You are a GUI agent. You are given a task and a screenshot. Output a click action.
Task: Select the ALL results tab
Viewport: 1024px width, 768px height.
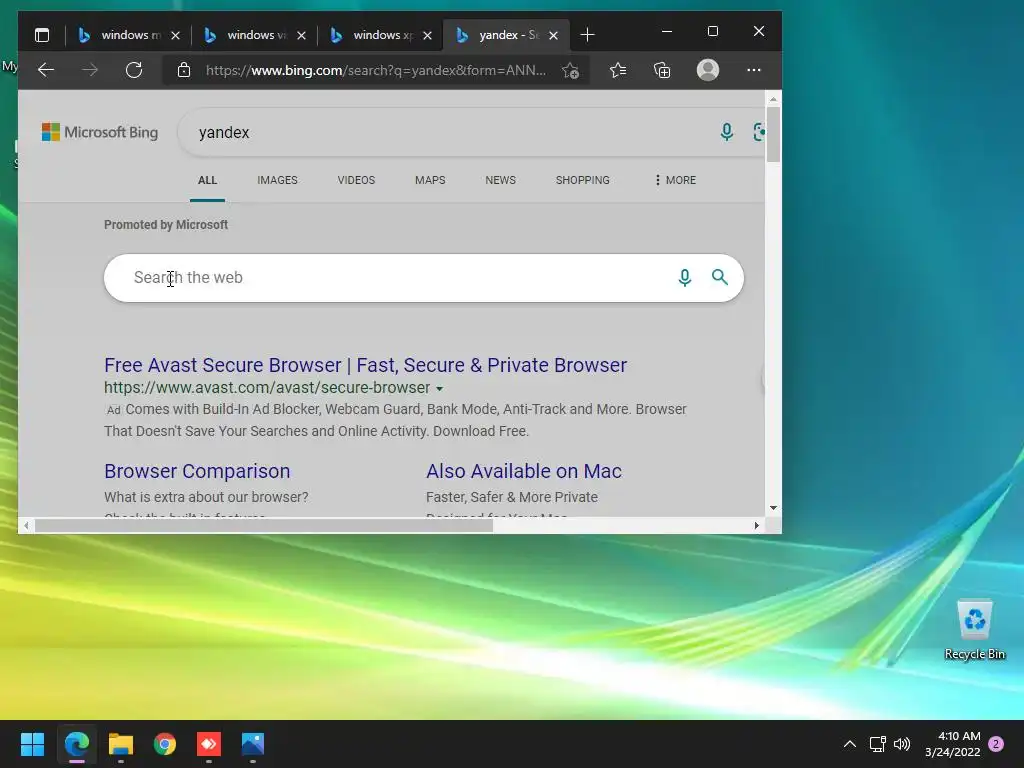[207, 180]
